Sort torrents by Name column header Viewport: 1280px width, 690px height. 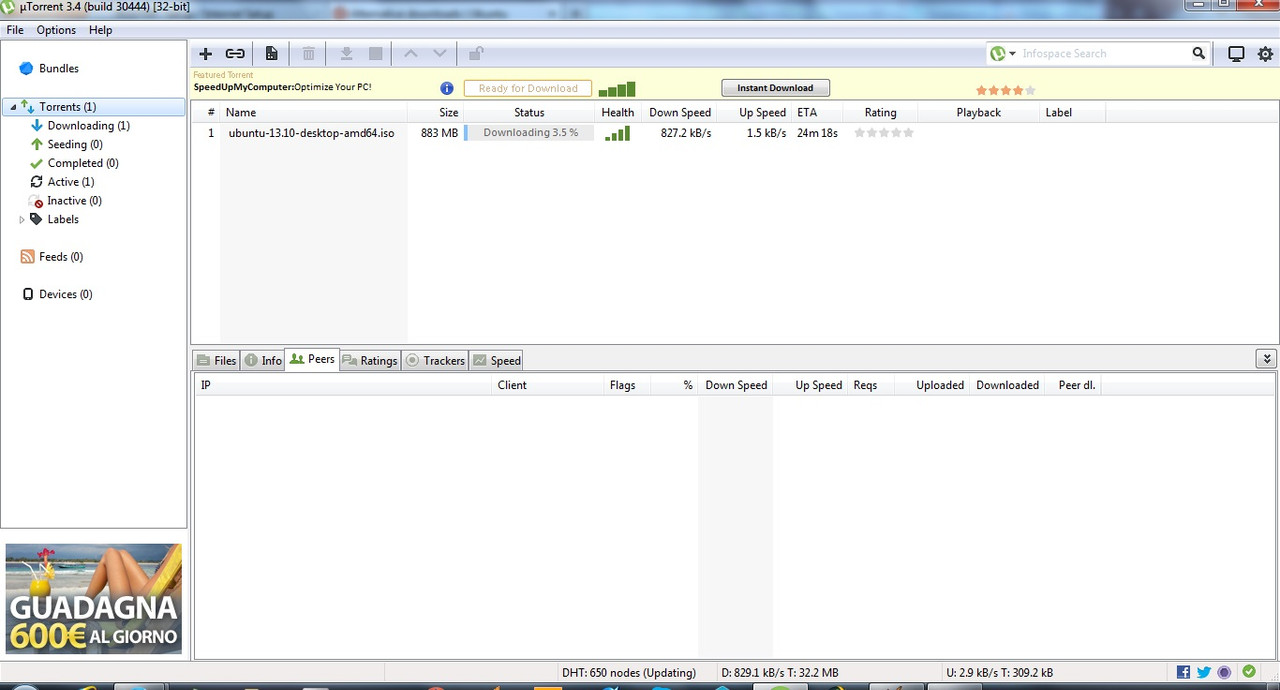pos(313,113)
